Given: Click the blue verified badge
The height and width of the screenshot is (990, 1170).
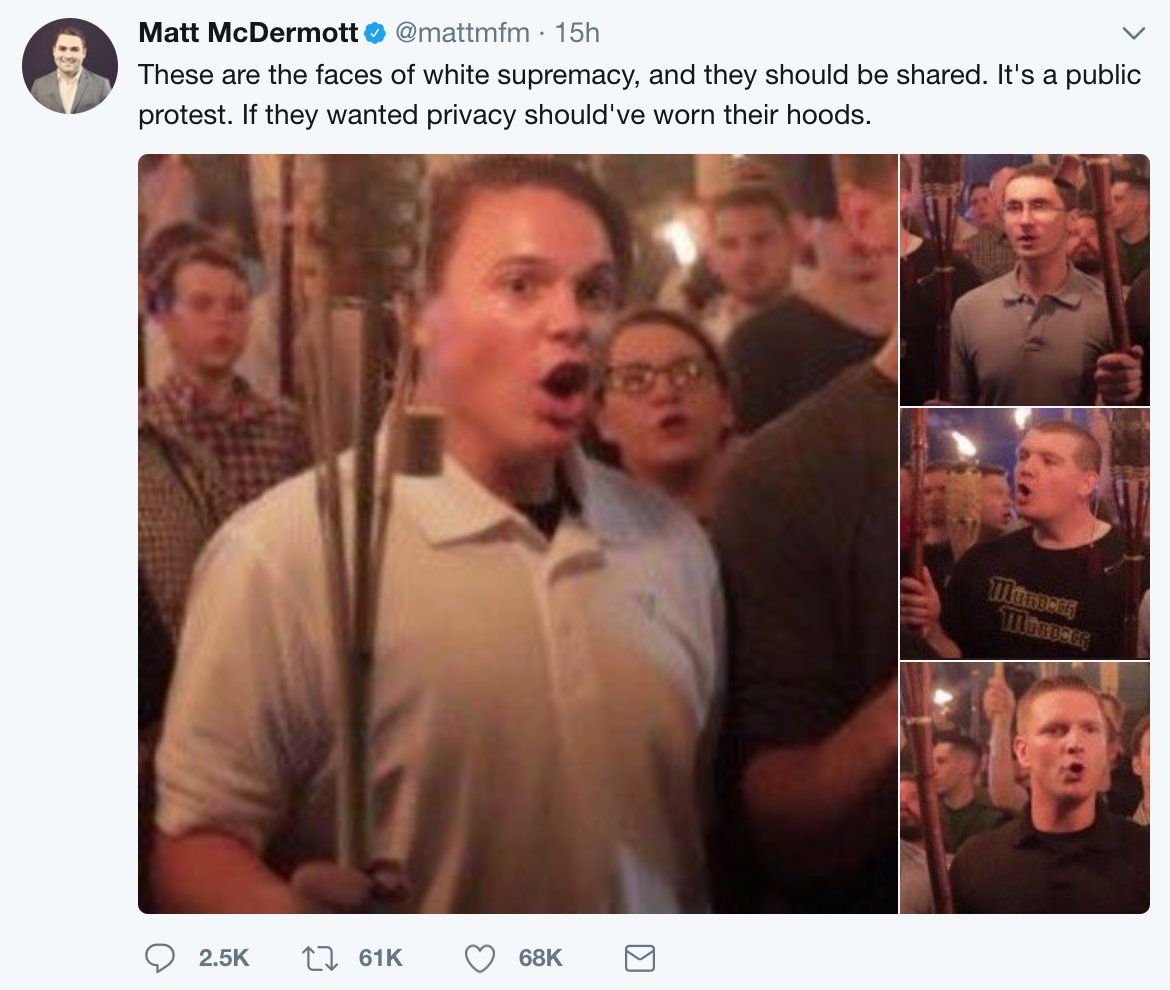Looking at the screenshot, I should click(374, 33).
